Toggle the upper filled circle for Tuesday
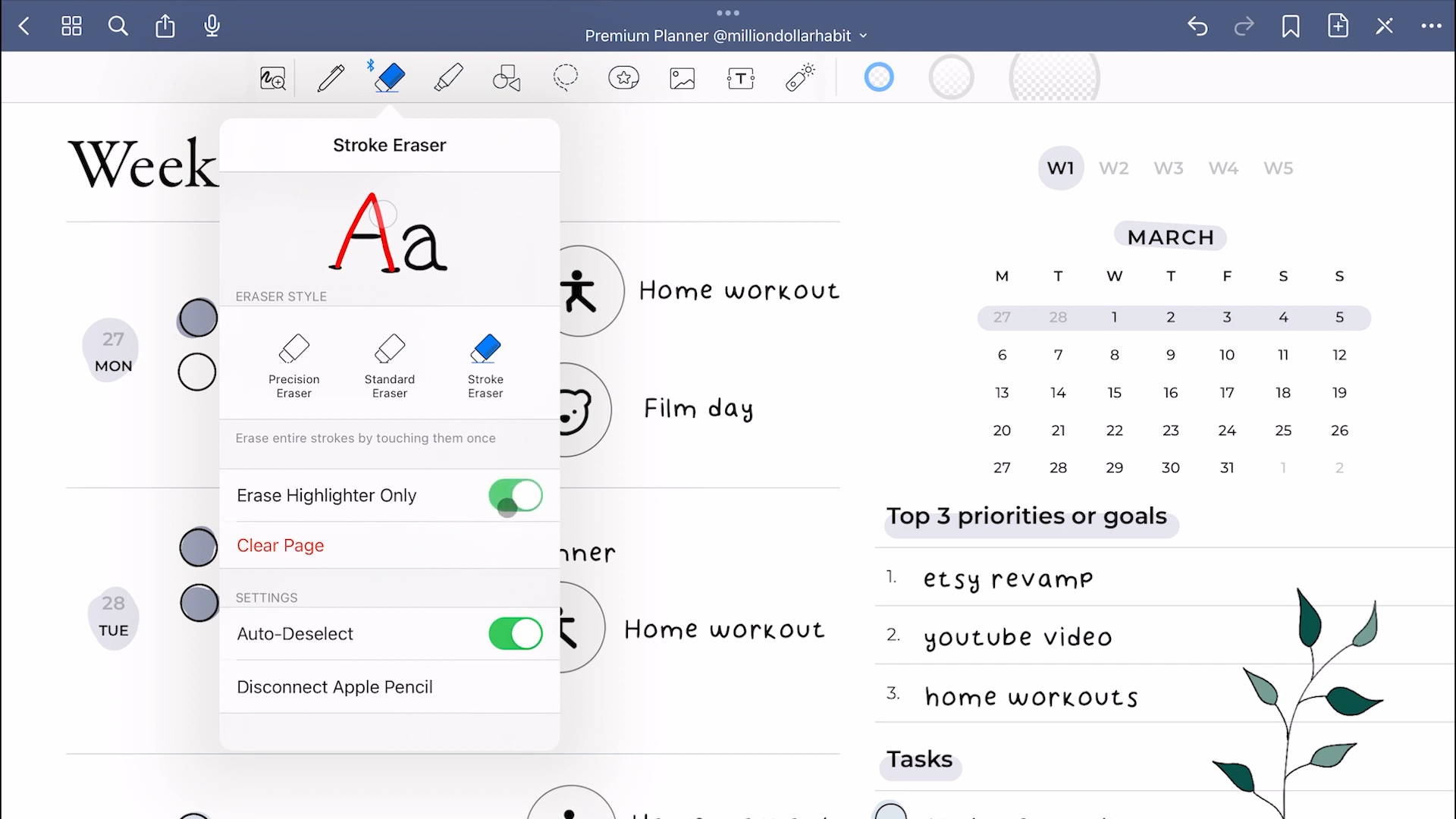Viewport: 1456px width, 819px height. [199, 547]
